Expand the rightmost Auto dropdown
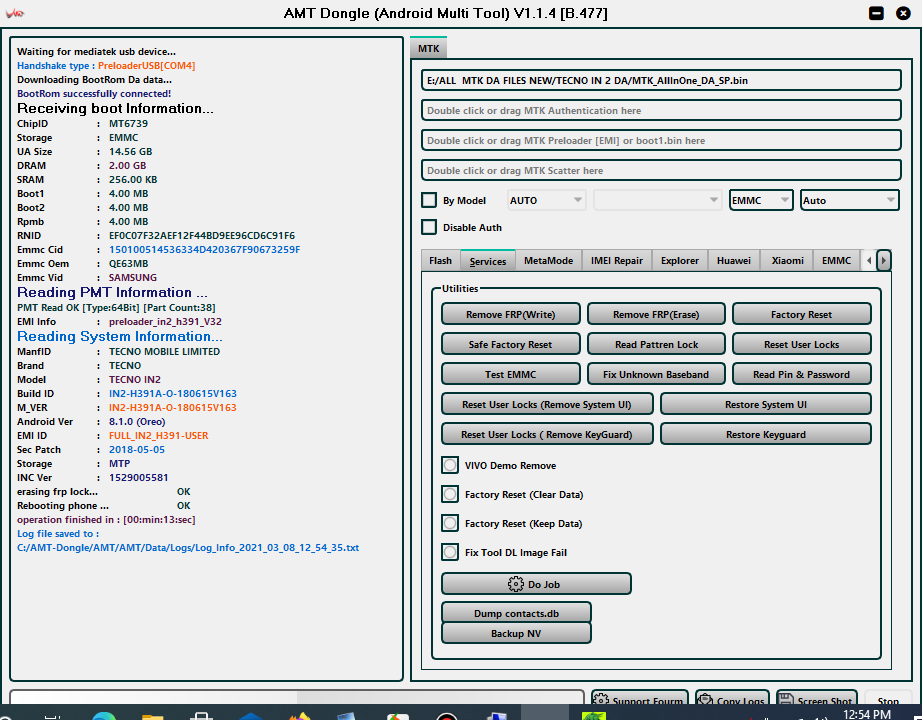Viewport: 922px width, 720px height. 849,200
